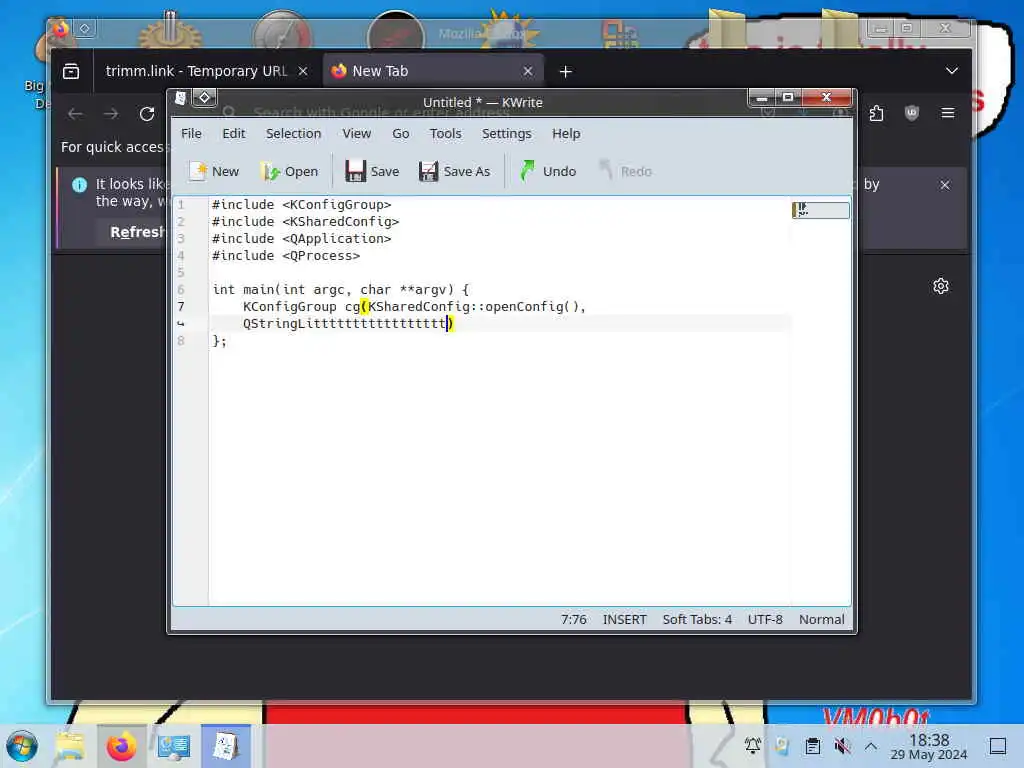
Task: Click the Start menu orb on taskbar
Action: (22, 746)
